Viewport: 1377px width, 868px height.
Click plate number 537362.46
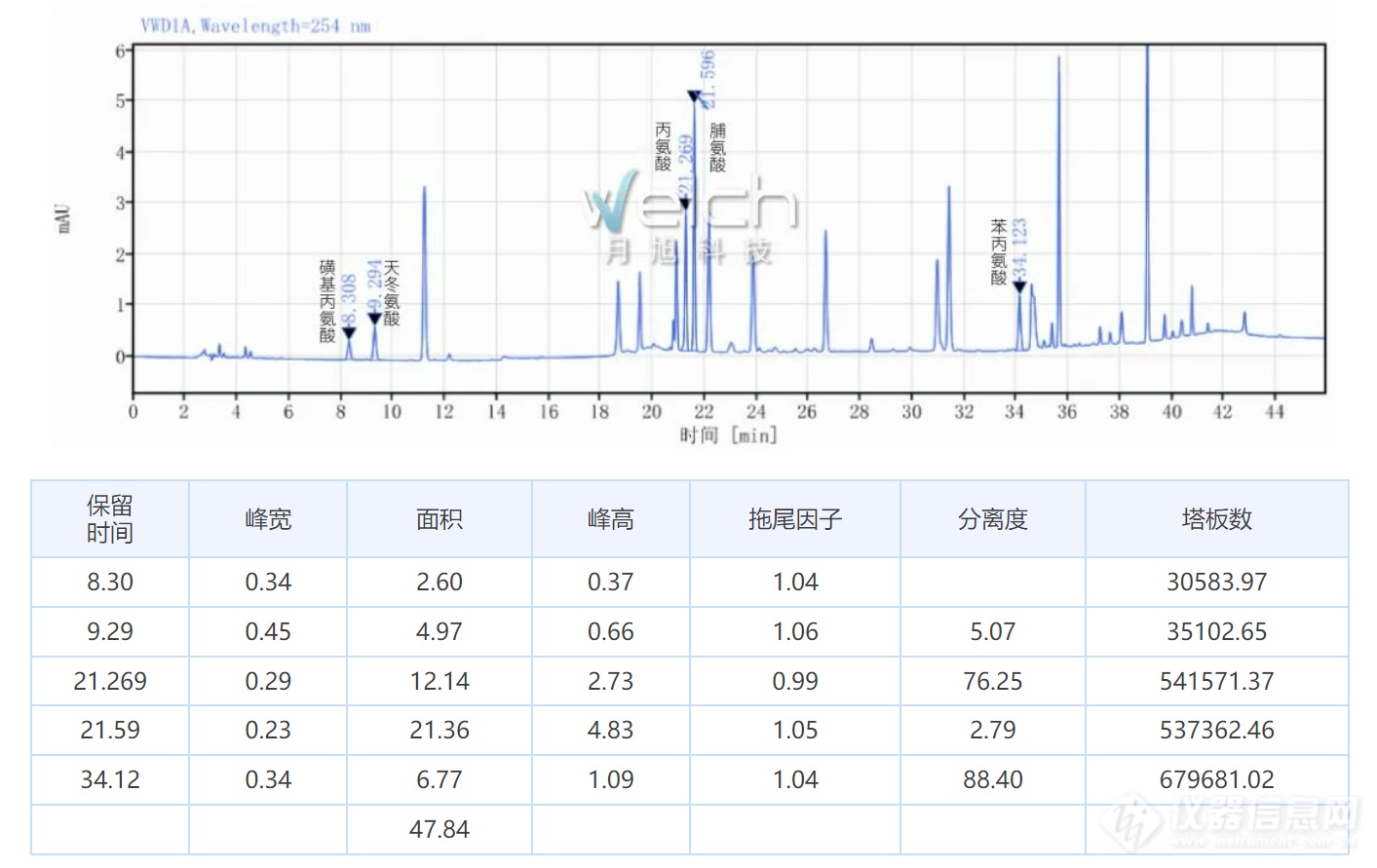point(1217,730)
